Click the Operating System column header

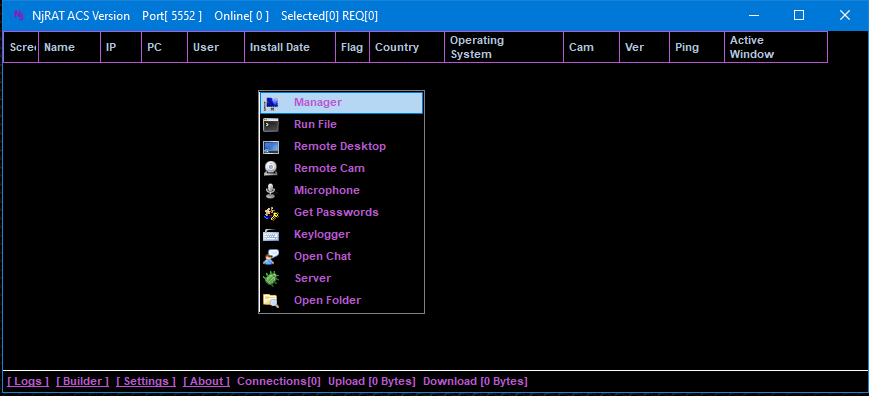click(504, 47)
